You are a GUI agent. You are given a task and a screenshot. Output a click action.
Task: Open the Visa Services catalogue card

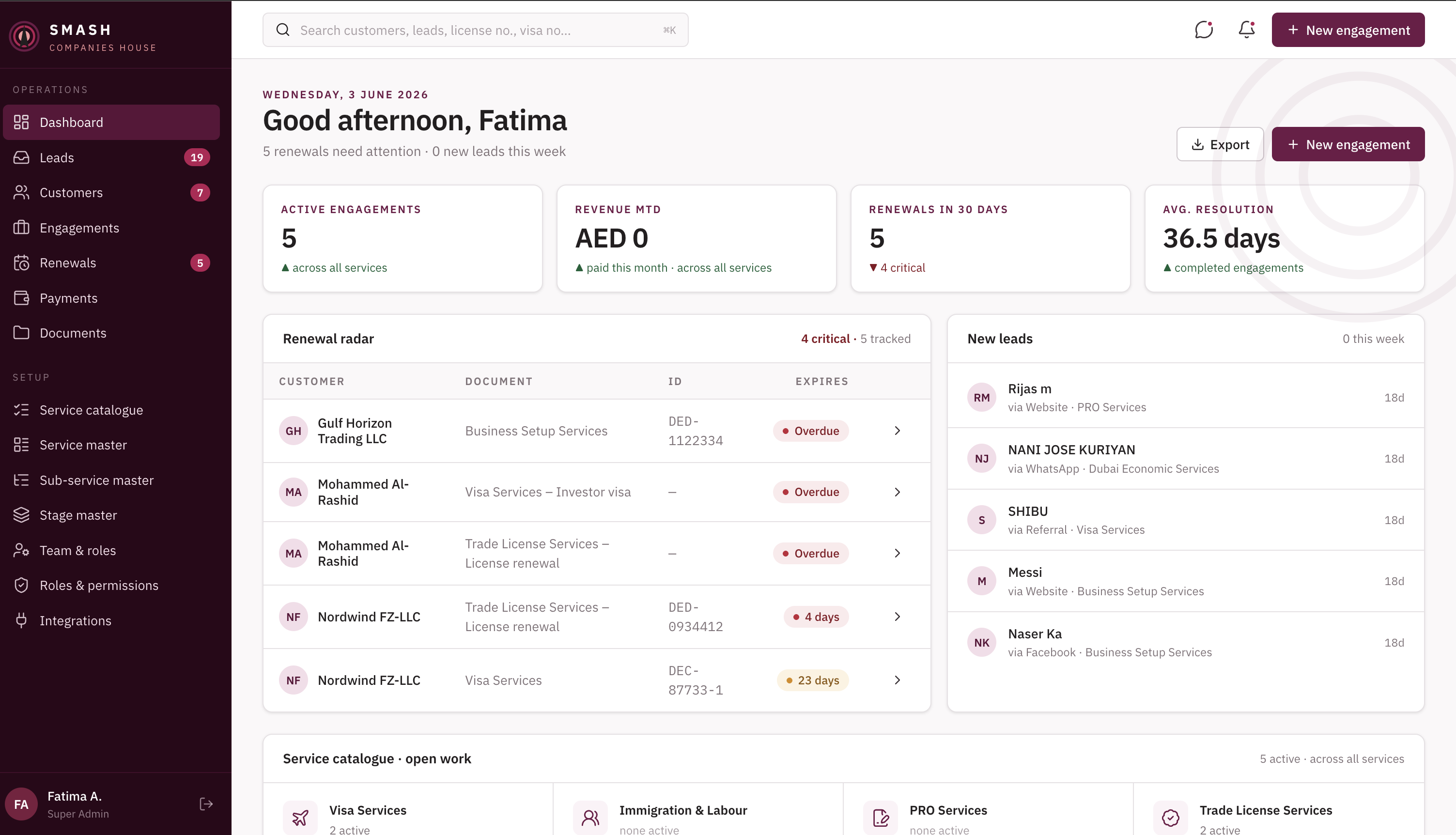pyautogui.click(x=408, y=810)
